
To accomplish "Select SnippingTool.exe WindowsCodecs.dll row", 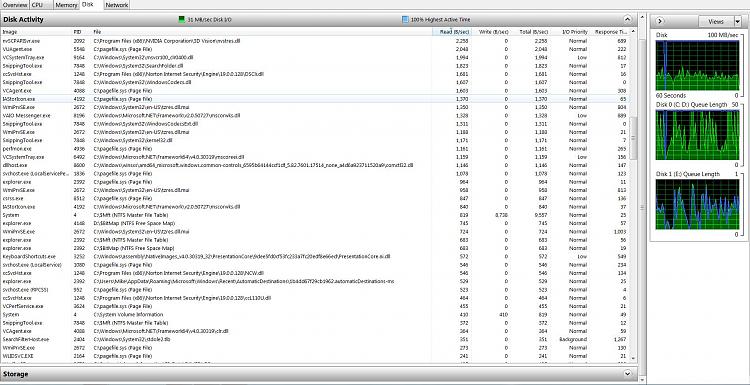I will click(x=315, y=82).
